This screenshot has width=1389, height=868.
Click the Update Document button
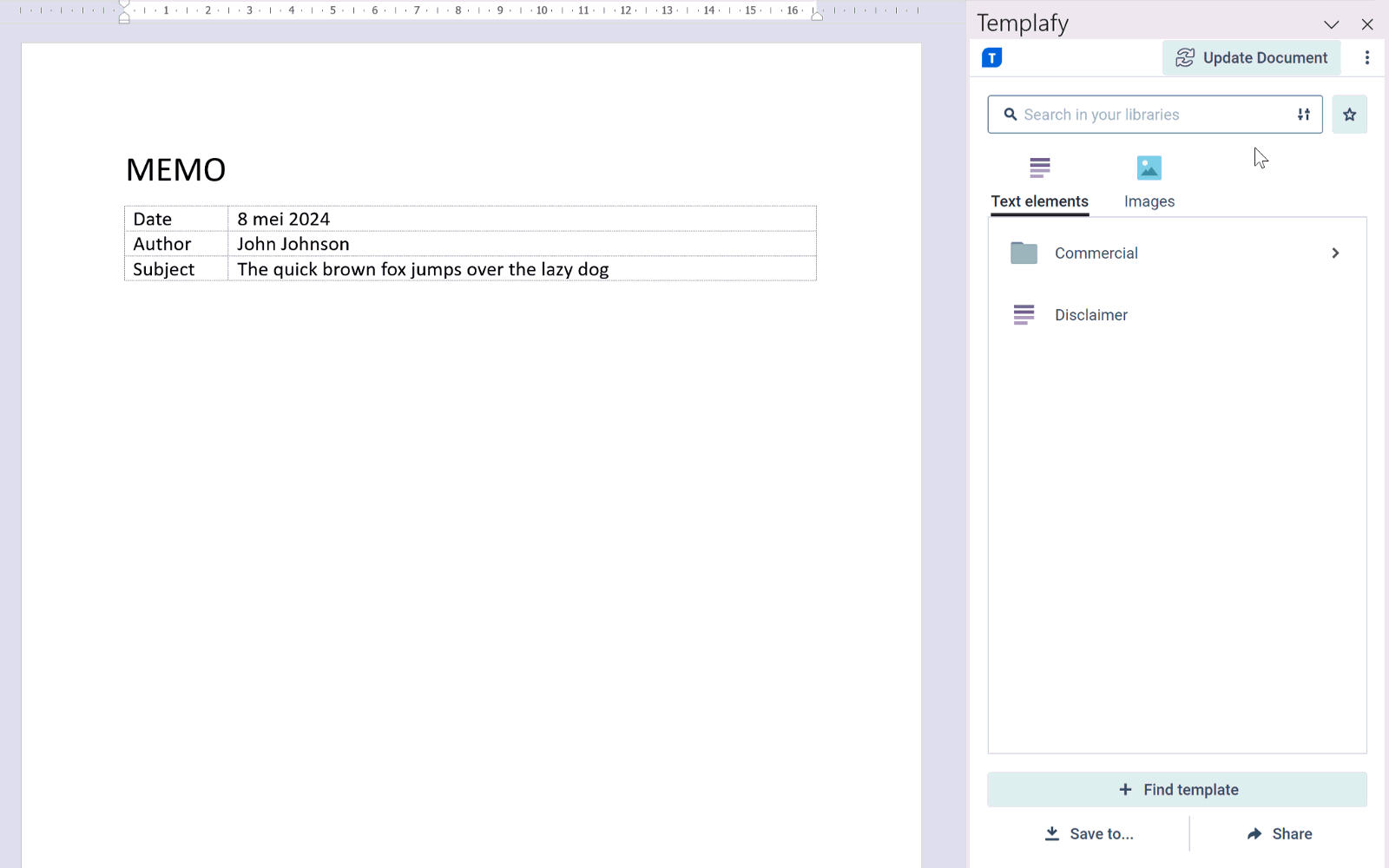click(x=1251, y=57)
